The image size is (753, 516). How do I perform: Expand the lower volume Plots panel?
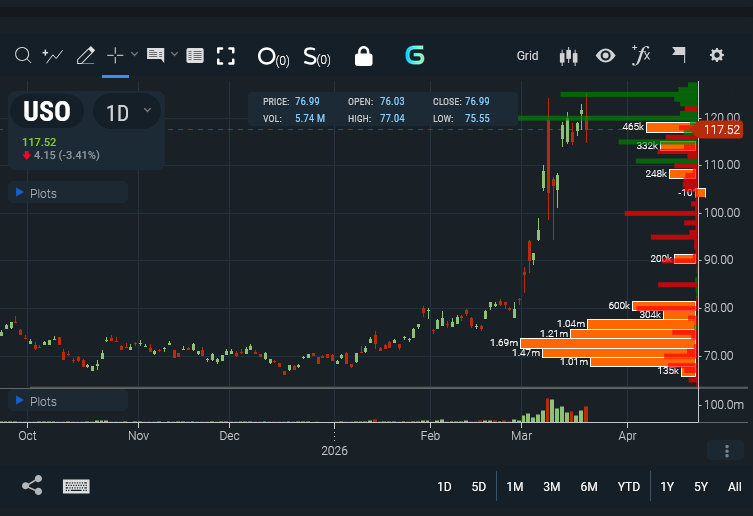(x=68, y=401)
